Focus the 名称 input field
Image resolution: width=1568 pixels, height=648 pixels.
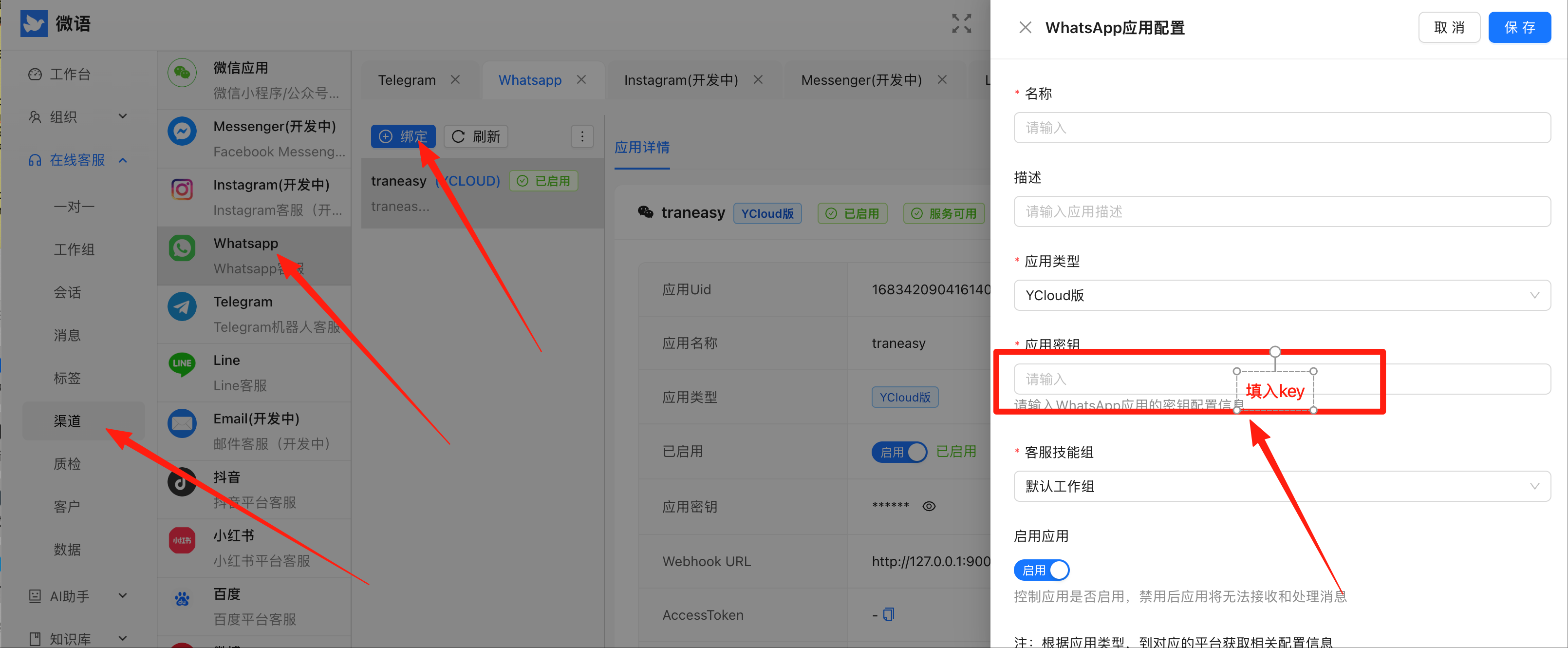[1282, 128]
